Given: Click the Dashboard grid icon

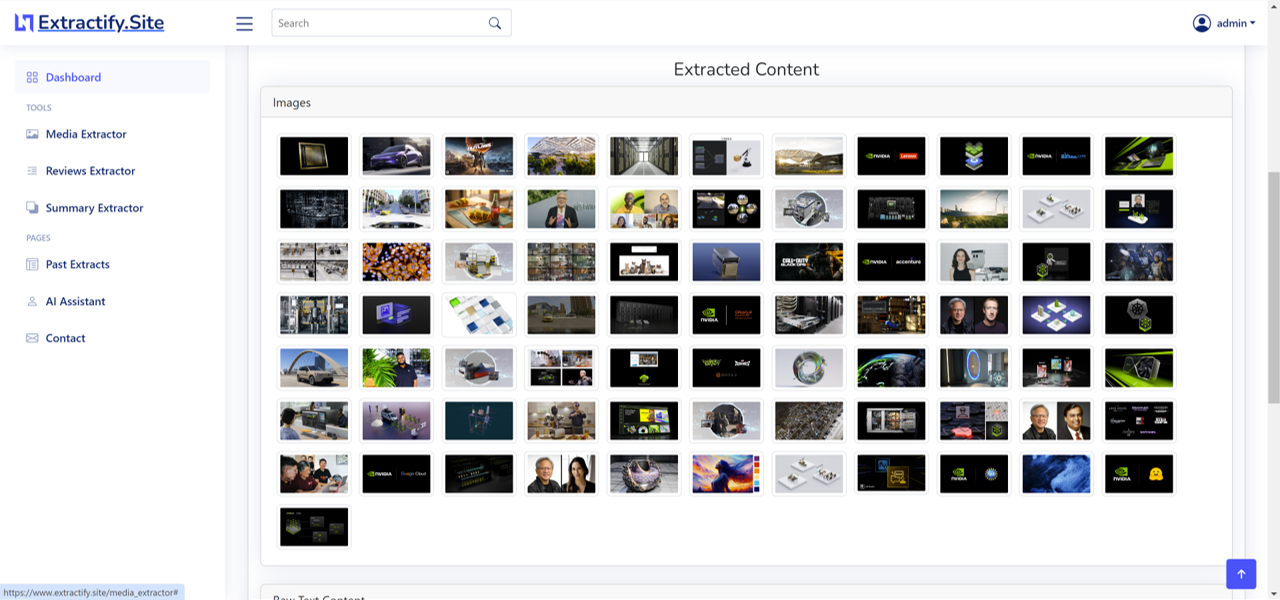Looking at the screenshot, I should click(30, 77).
